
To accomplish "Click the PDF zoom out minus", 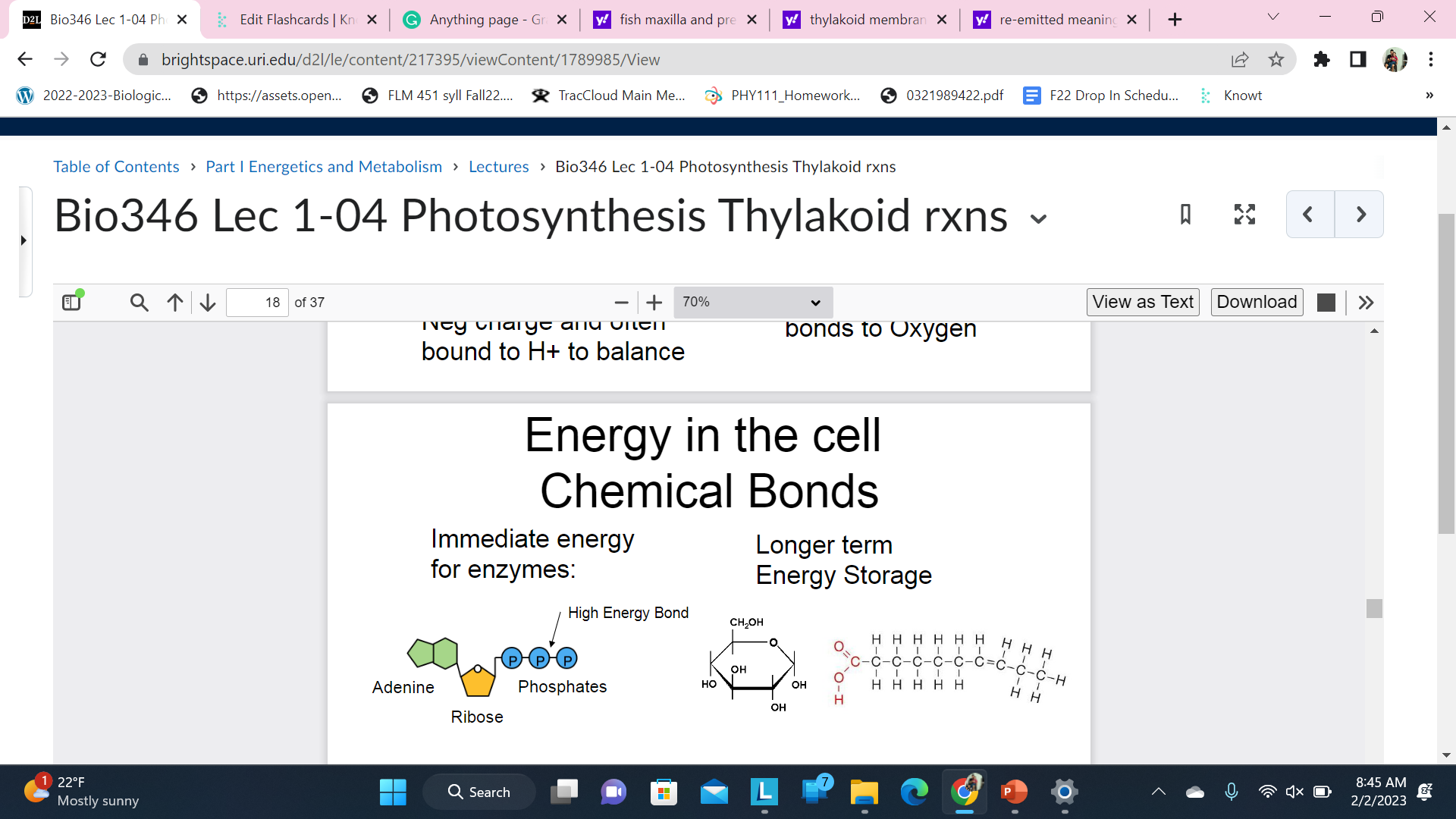I will click(x=621, y=303).
